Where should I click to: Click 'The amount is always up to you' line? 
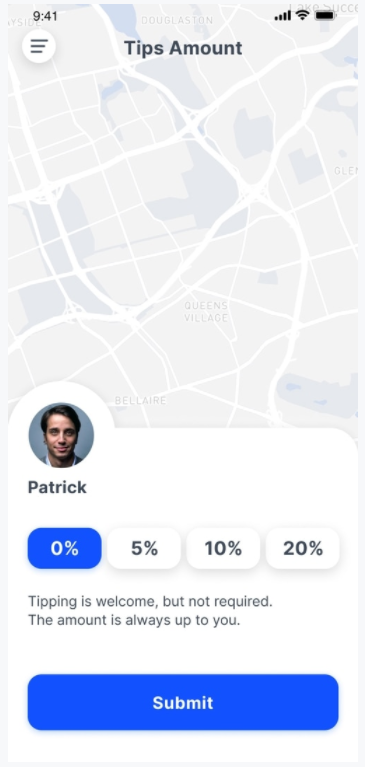(134, 620)
